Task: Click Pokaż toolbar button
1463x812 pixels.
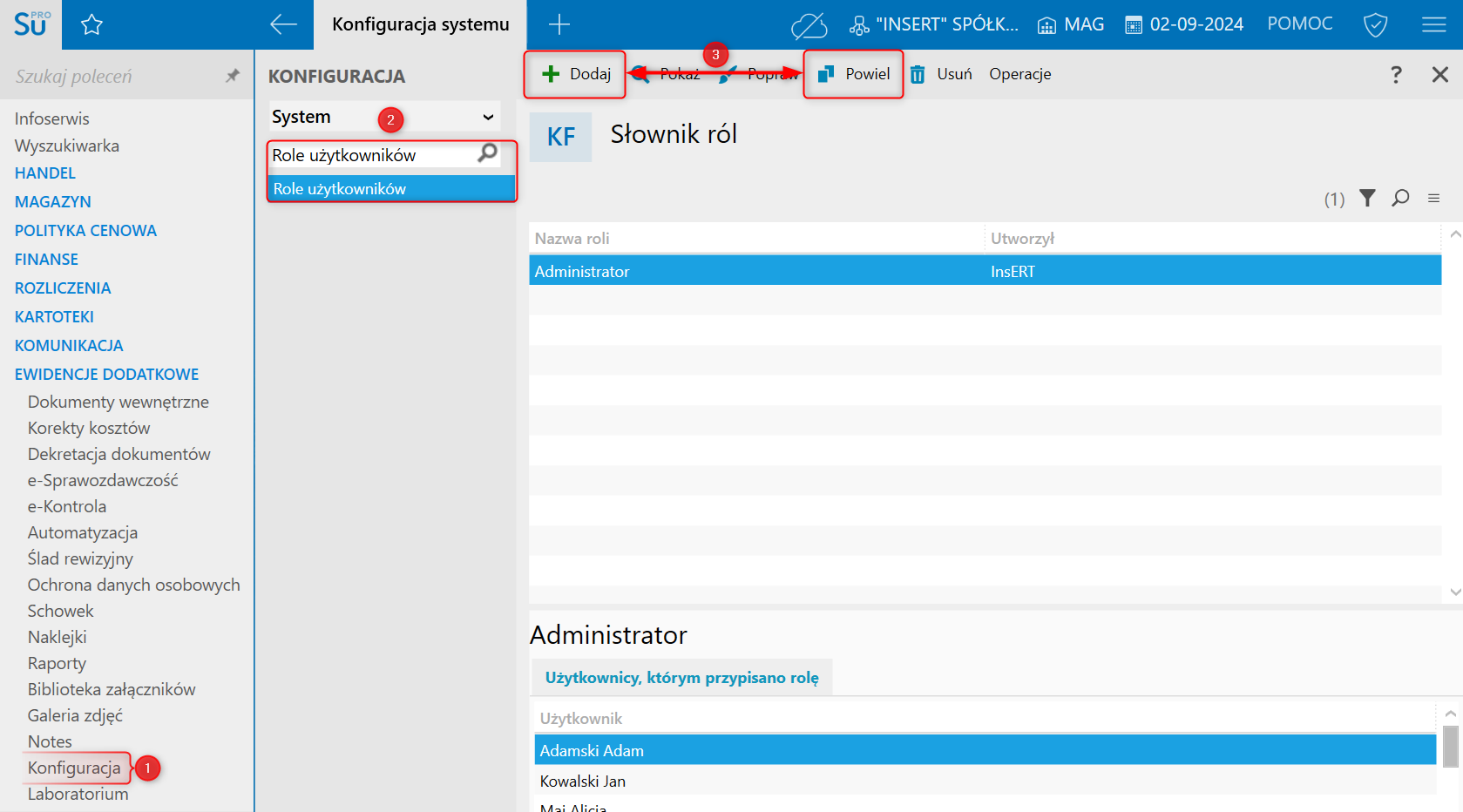Action: click(666, 74)
